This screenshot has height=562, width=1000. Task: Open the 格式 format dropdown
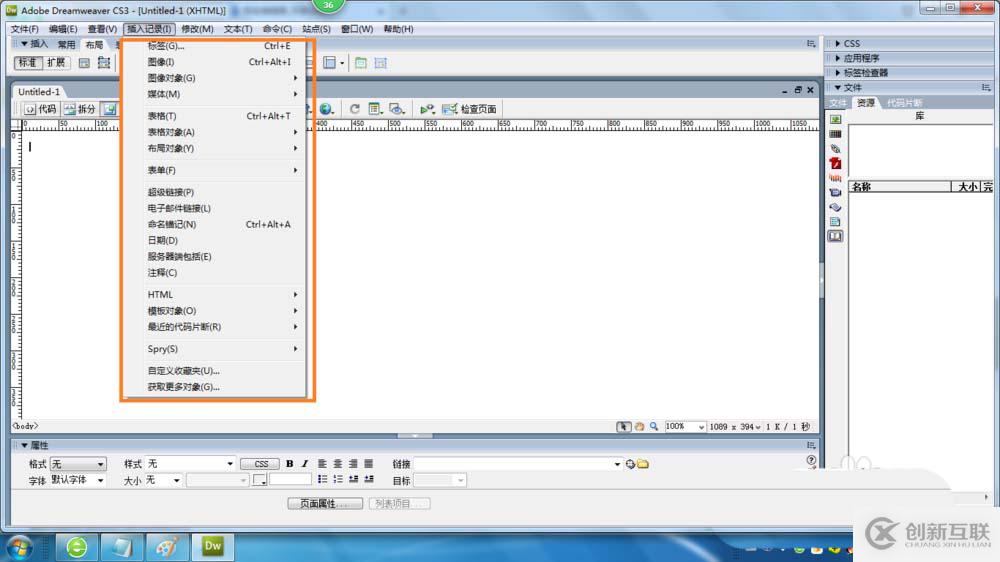[78, 464]
